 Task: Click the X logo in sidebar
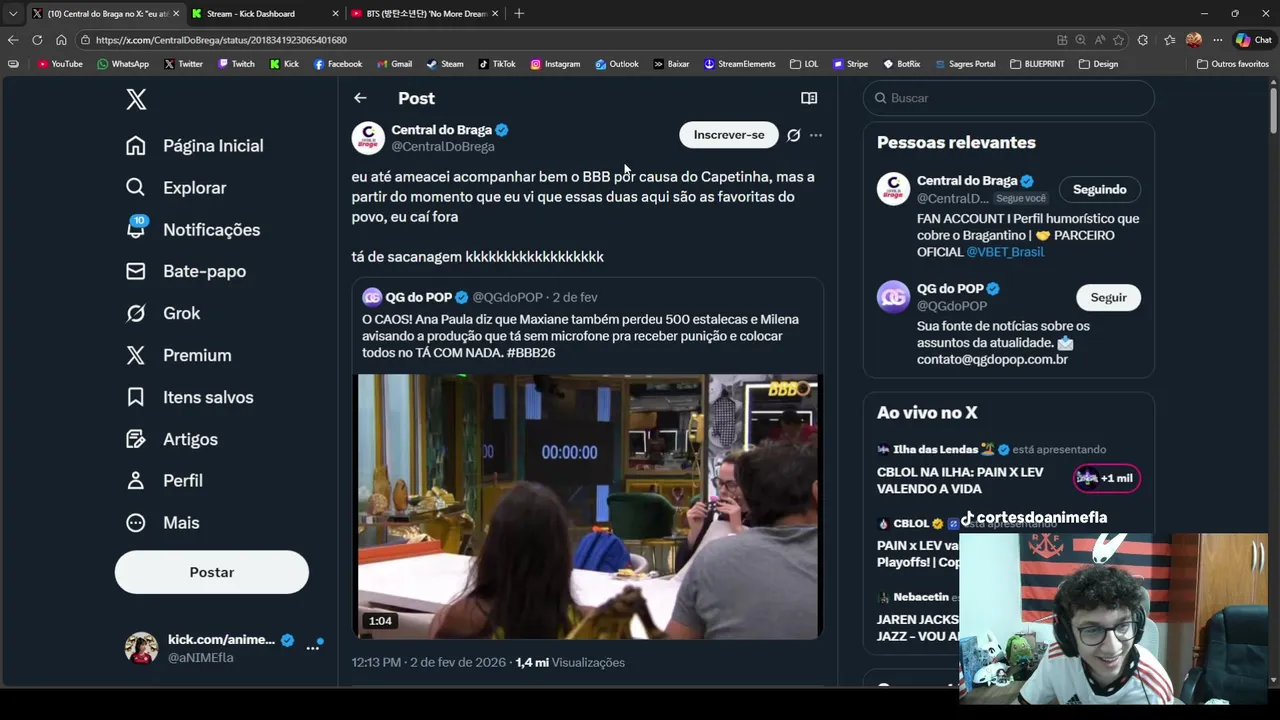tap(136, 99)
